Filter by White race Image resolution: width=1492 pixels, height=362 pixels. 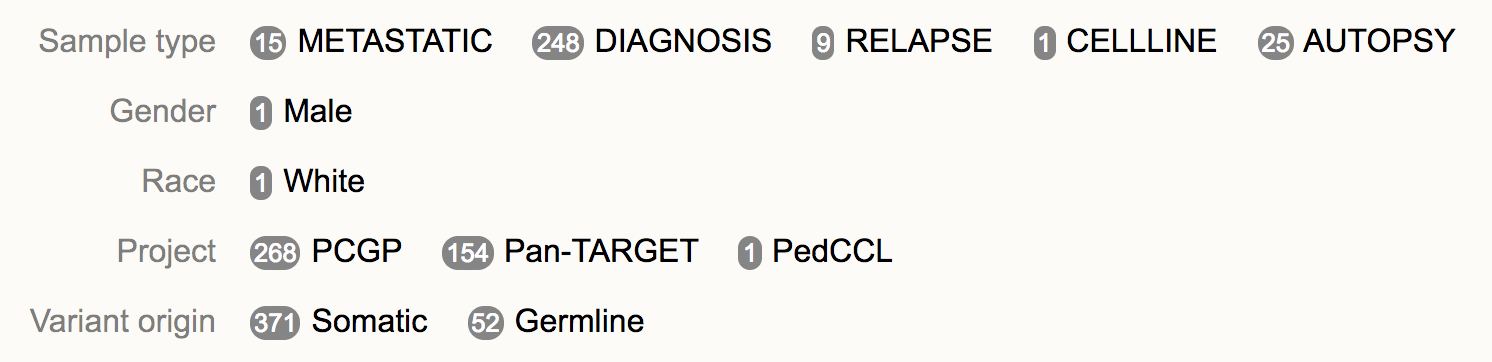pos(324,181)
